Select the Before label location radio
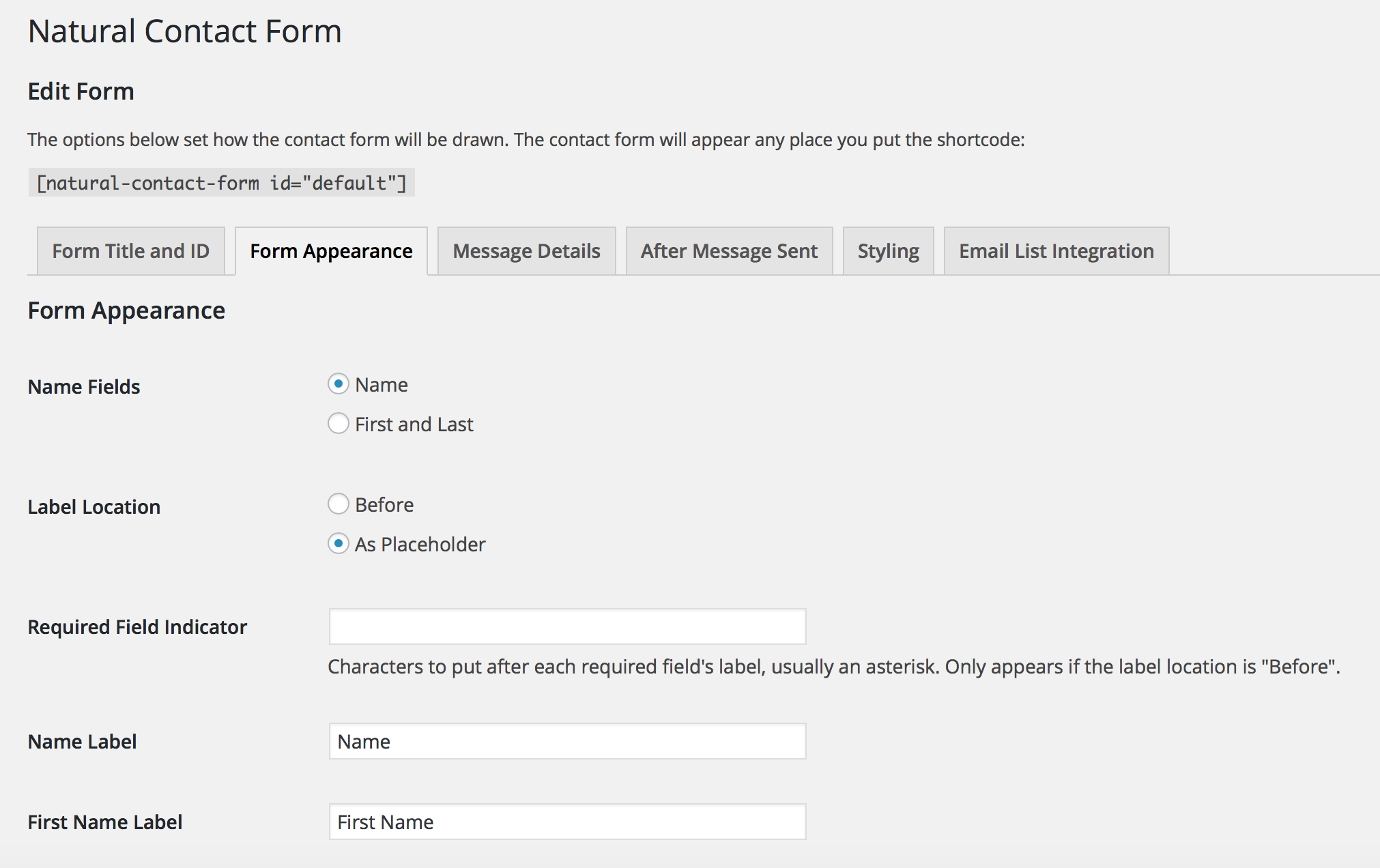This screenshot has height=868, width=1380. point(339,504)
